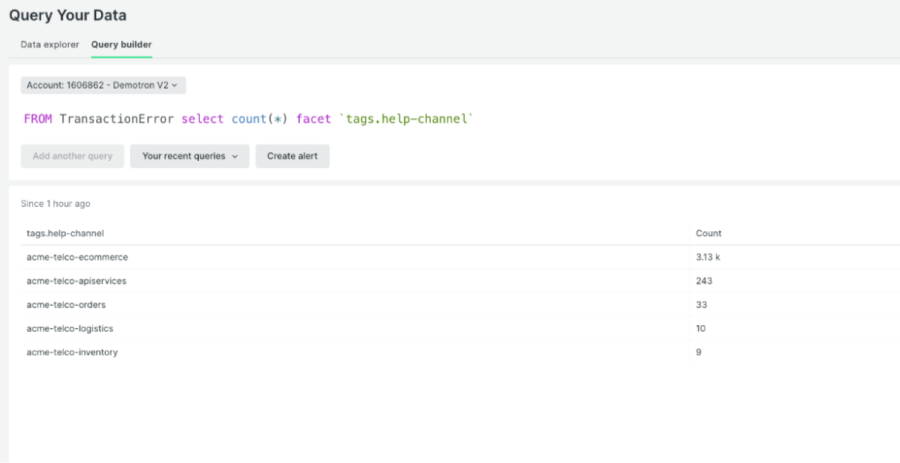Select the Query builder tab
The image size is (900, 463).
click(x=121, y=44)
